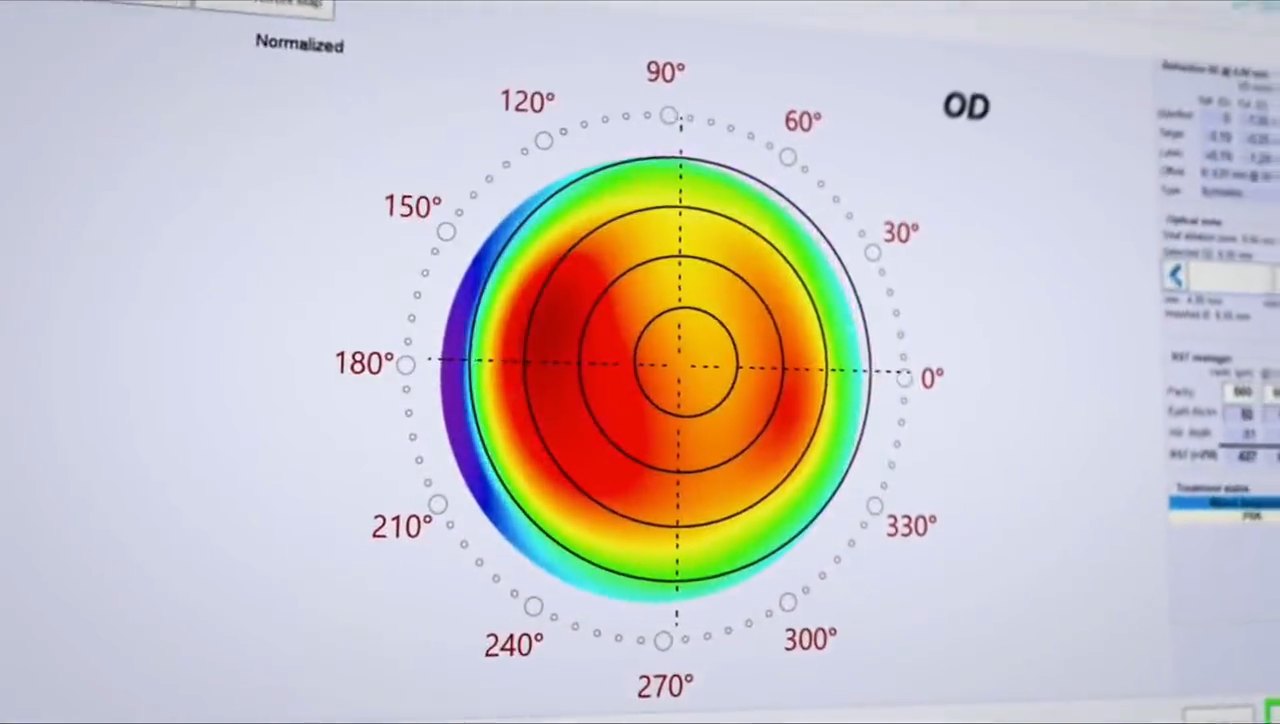Click the 330° axis label

click(911, 526)
